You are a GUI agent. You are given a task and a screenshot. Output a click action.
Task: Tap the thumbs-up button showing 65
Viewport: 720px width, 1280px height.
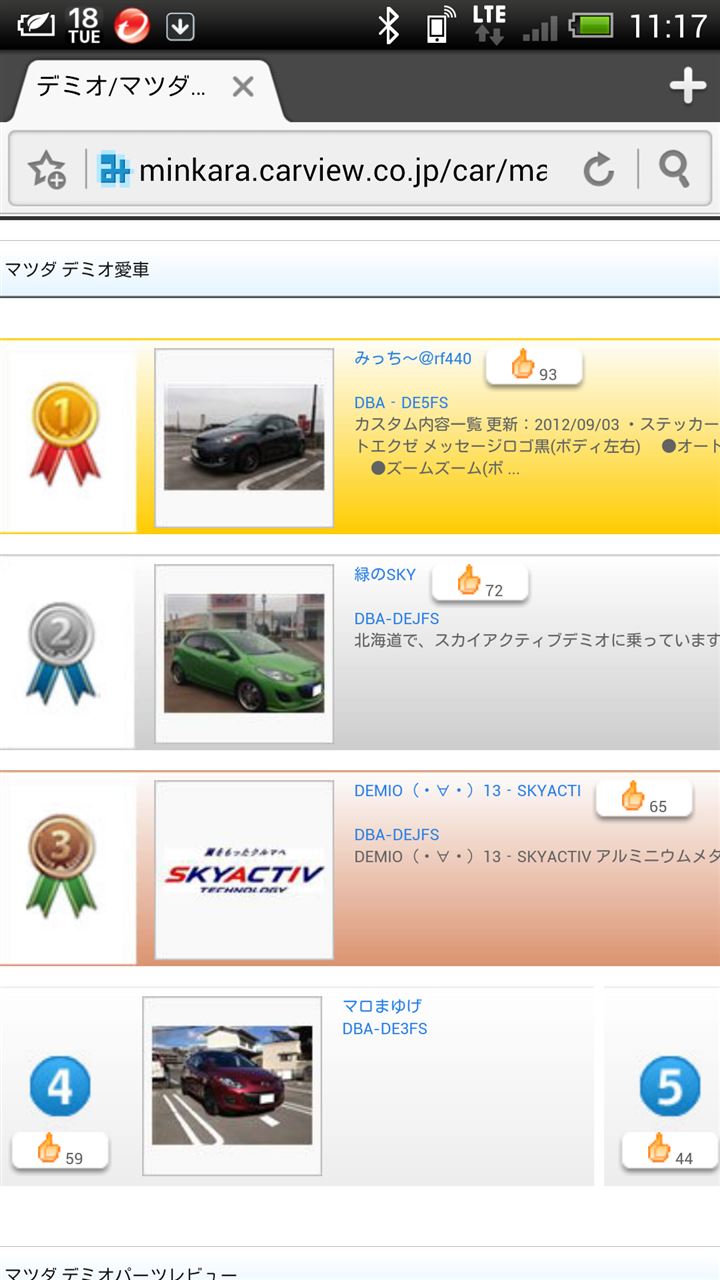pos(644,798)
